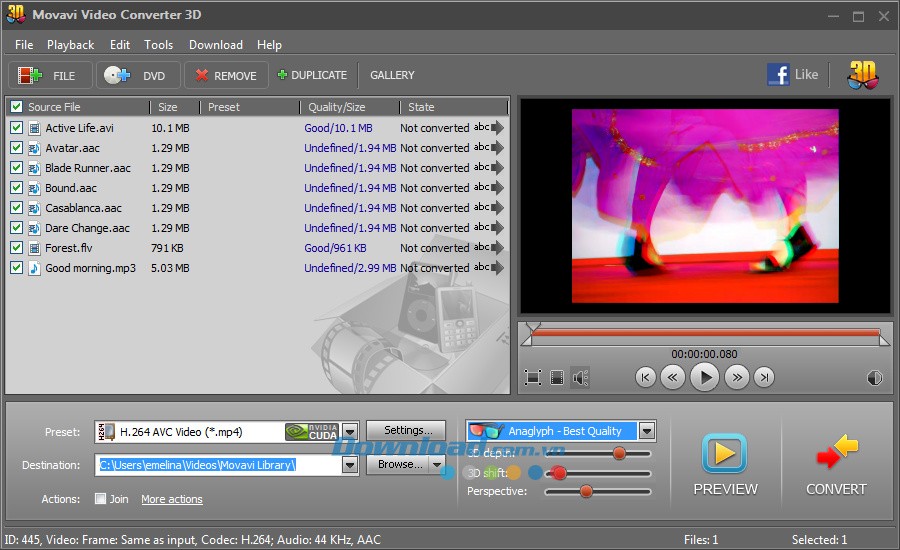Click the REMOVE button with red X
The width and height of the screenshot is (900, 550).
pyautogui.click(x=226, y=75)
